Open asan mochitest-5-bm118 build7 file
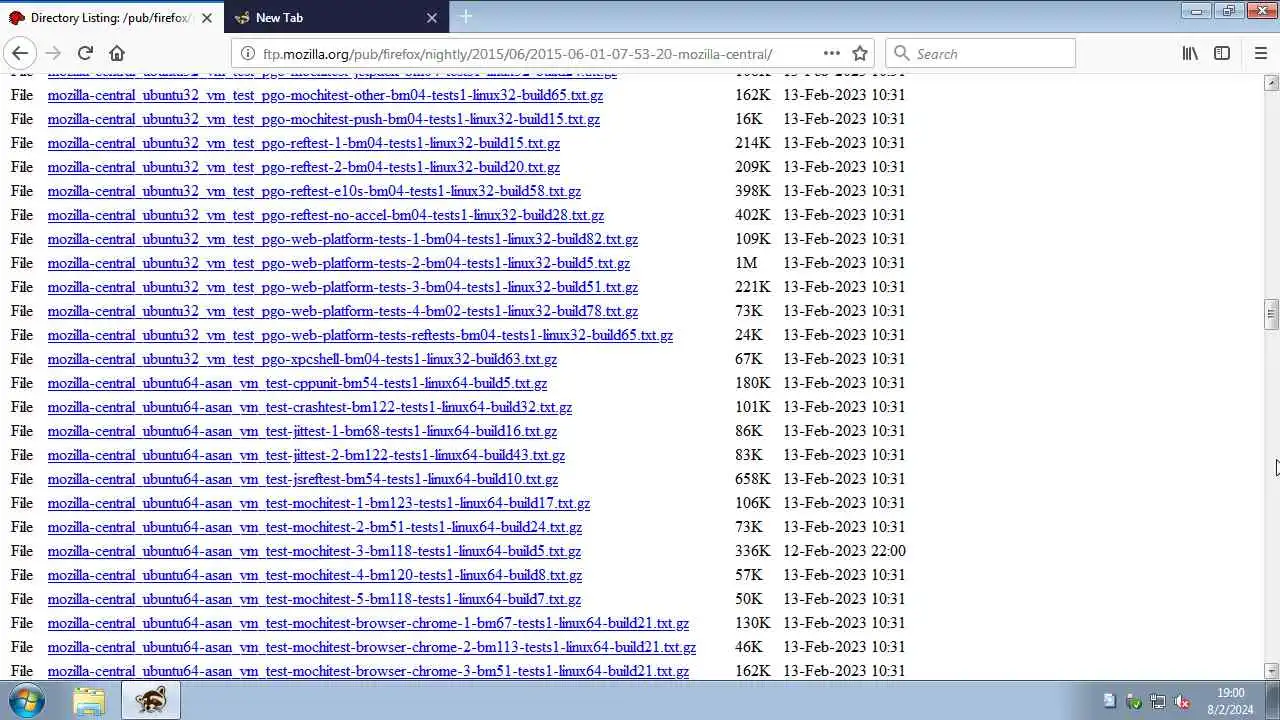The image size is (1280, 720). (314, 599)
